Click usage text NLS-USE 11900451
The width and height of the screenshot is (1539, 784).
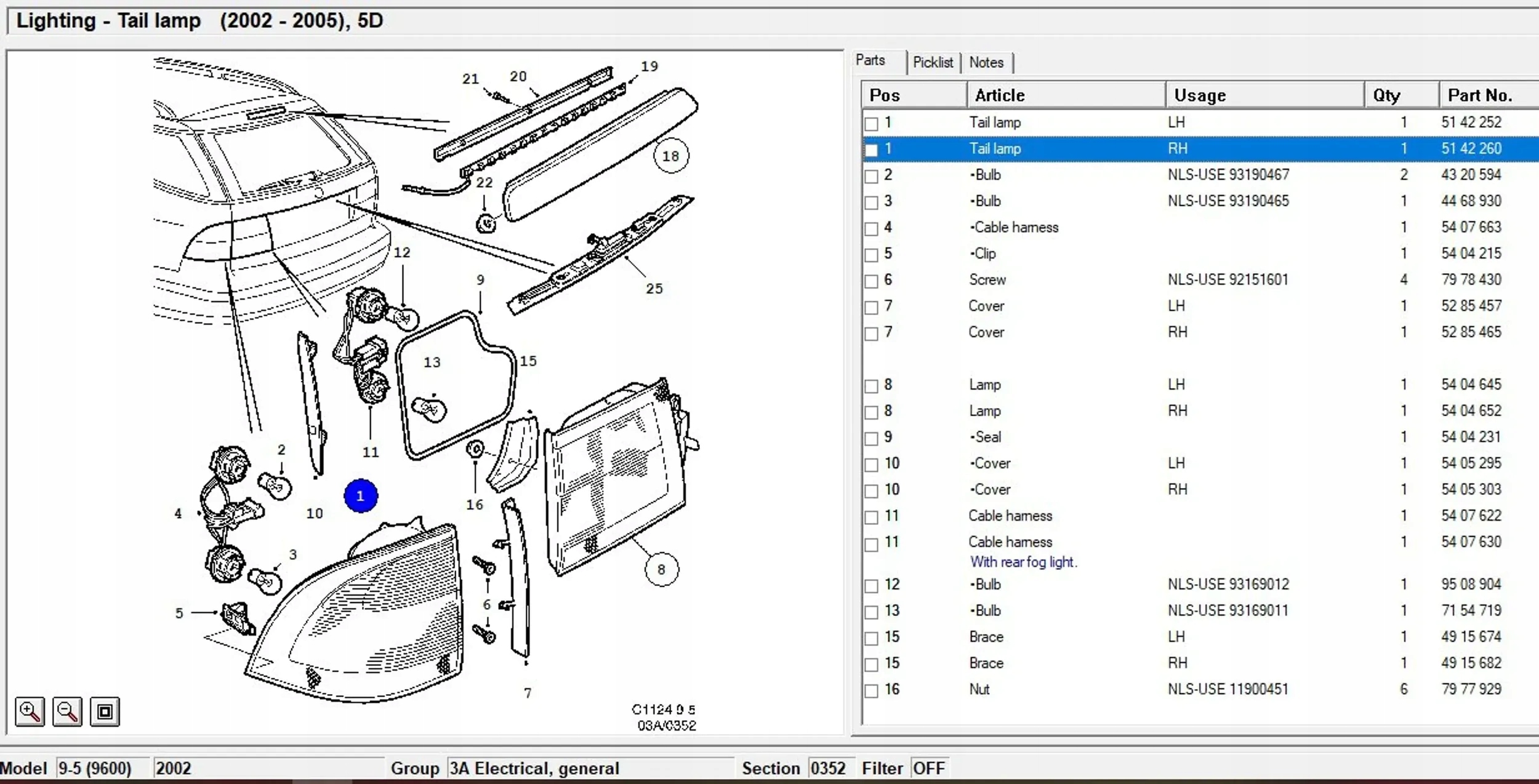1228,689
